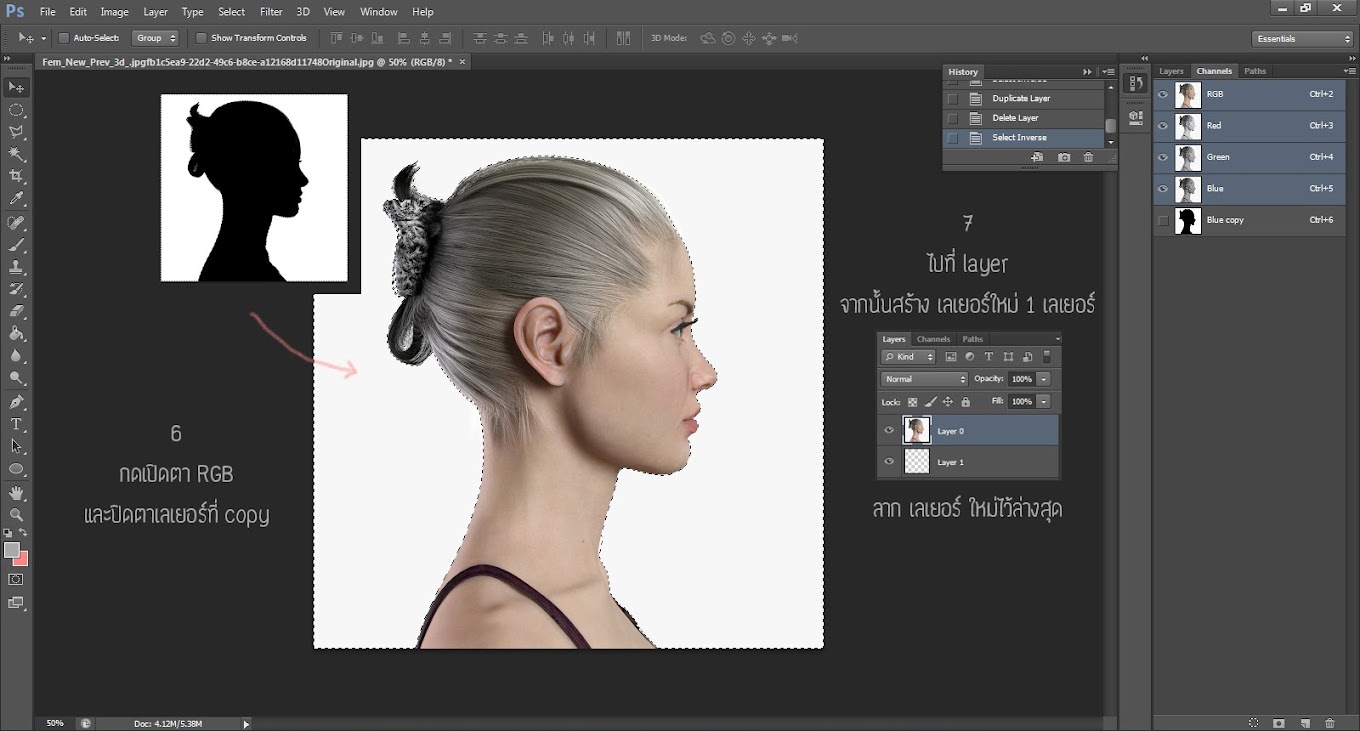The width and height of the screenshot is (1360, 731).
Task: Check Show Transform Controls option
Action: [x=201, y=38]
